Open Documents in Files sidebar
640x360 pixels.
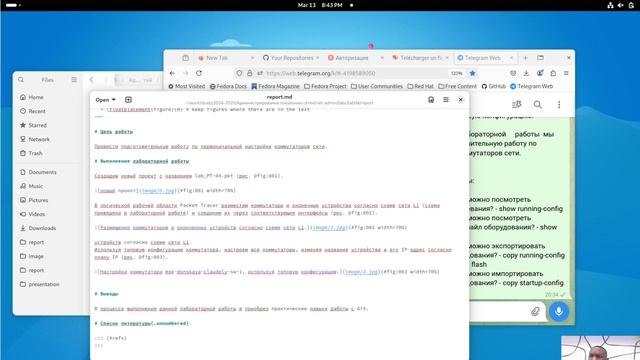click(47, 172)
